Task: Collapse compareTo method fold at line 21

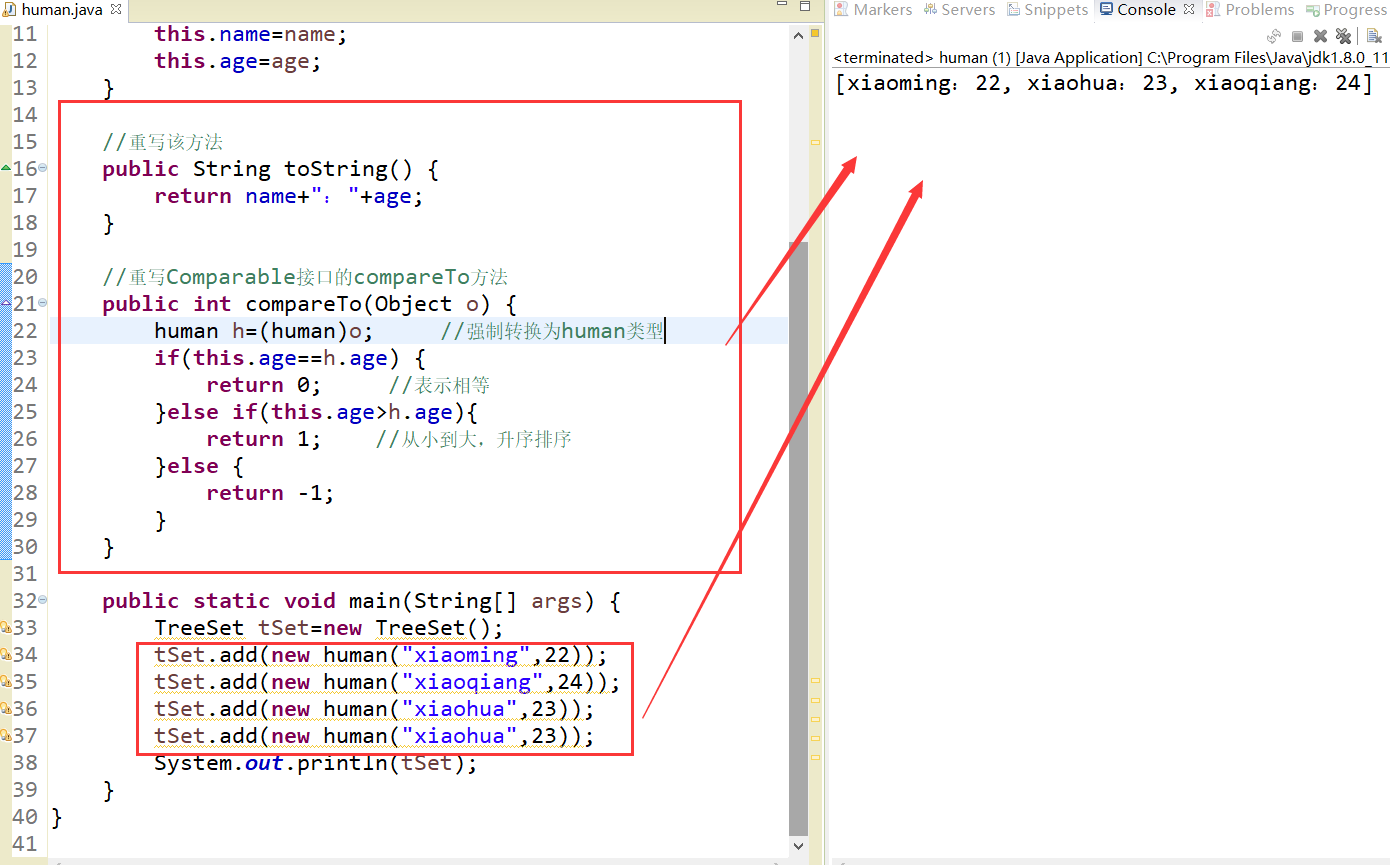Action: 43,303
